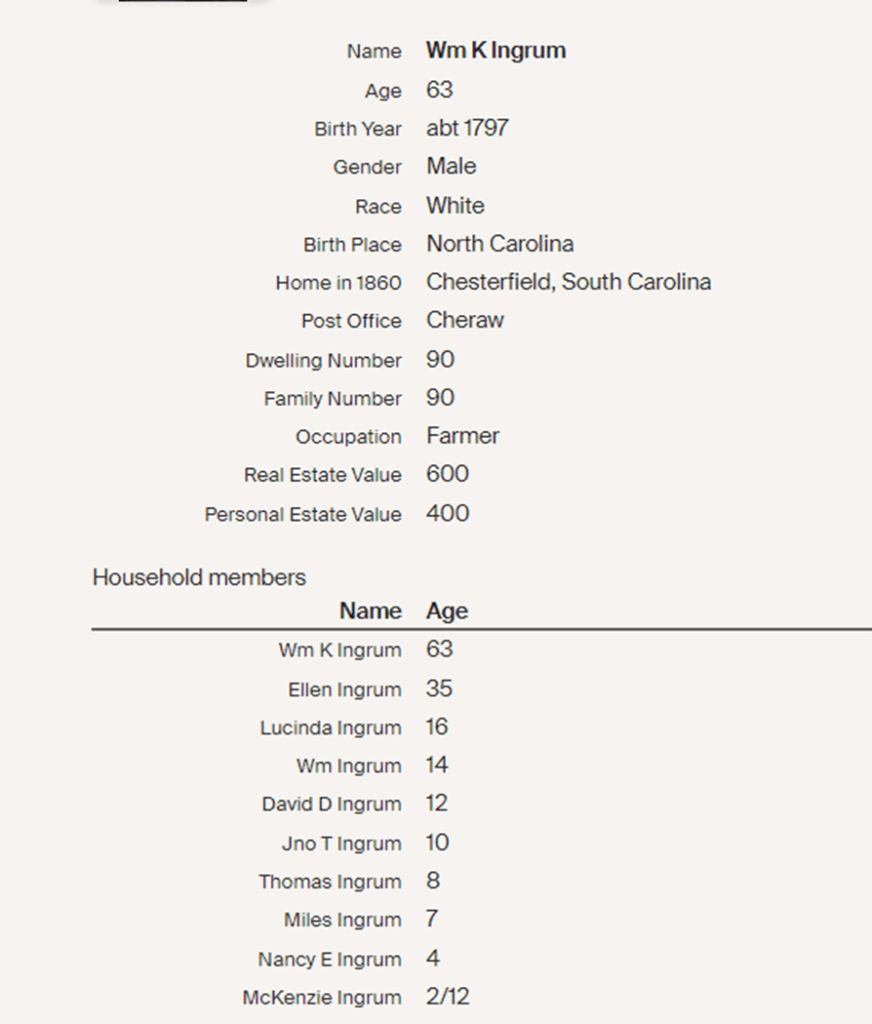Click the Real Estate Value of 600

tap(447, 474)
